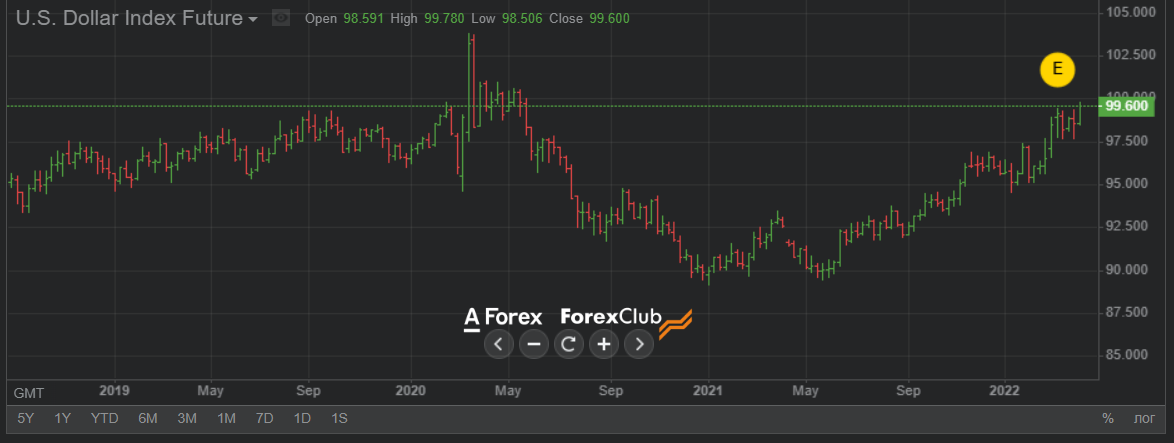This screenshot has height=443, width=1174.
Task: Click the 2020 label on time axis
Action: (x=410, y=391)
